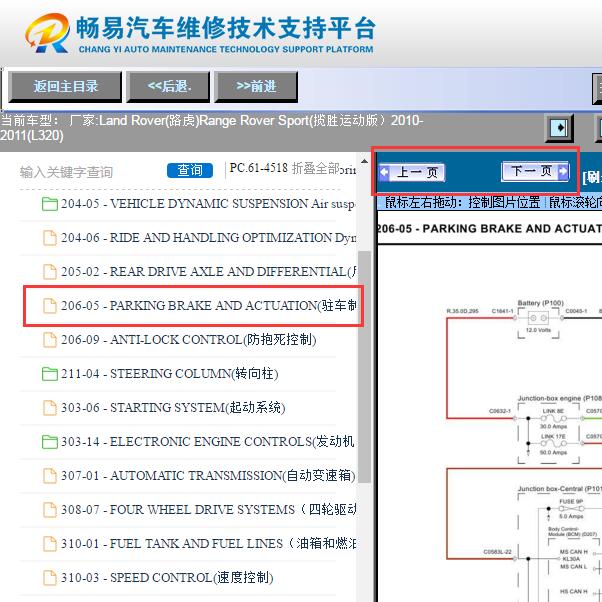Viewport: 602px width, 602px height.
Task: Click document icon for 206-09 Anti-Lock Control
Action: point(50,339)
